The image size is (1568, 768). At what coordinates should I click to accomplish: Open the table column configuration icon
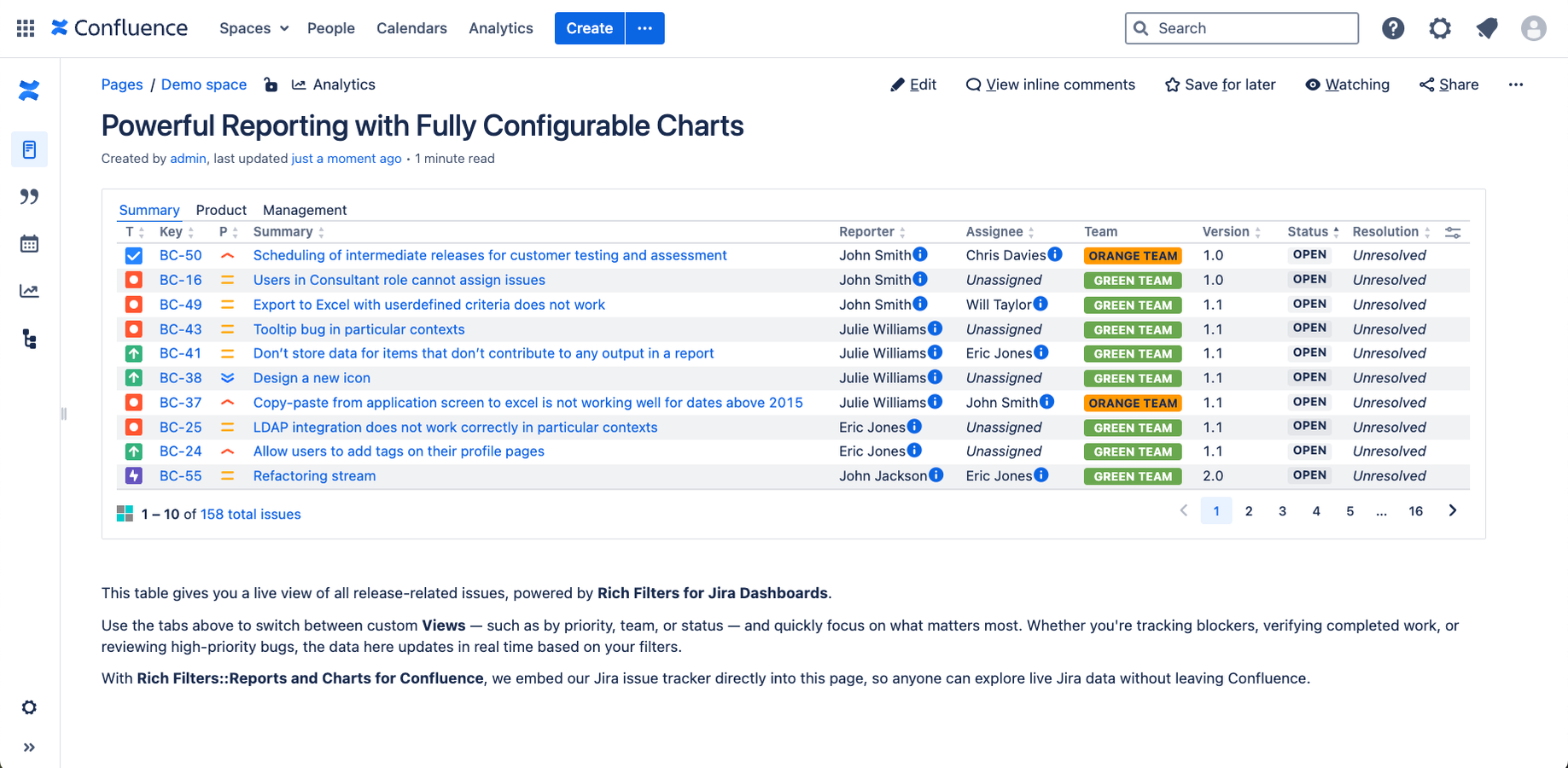(1453, 232)
